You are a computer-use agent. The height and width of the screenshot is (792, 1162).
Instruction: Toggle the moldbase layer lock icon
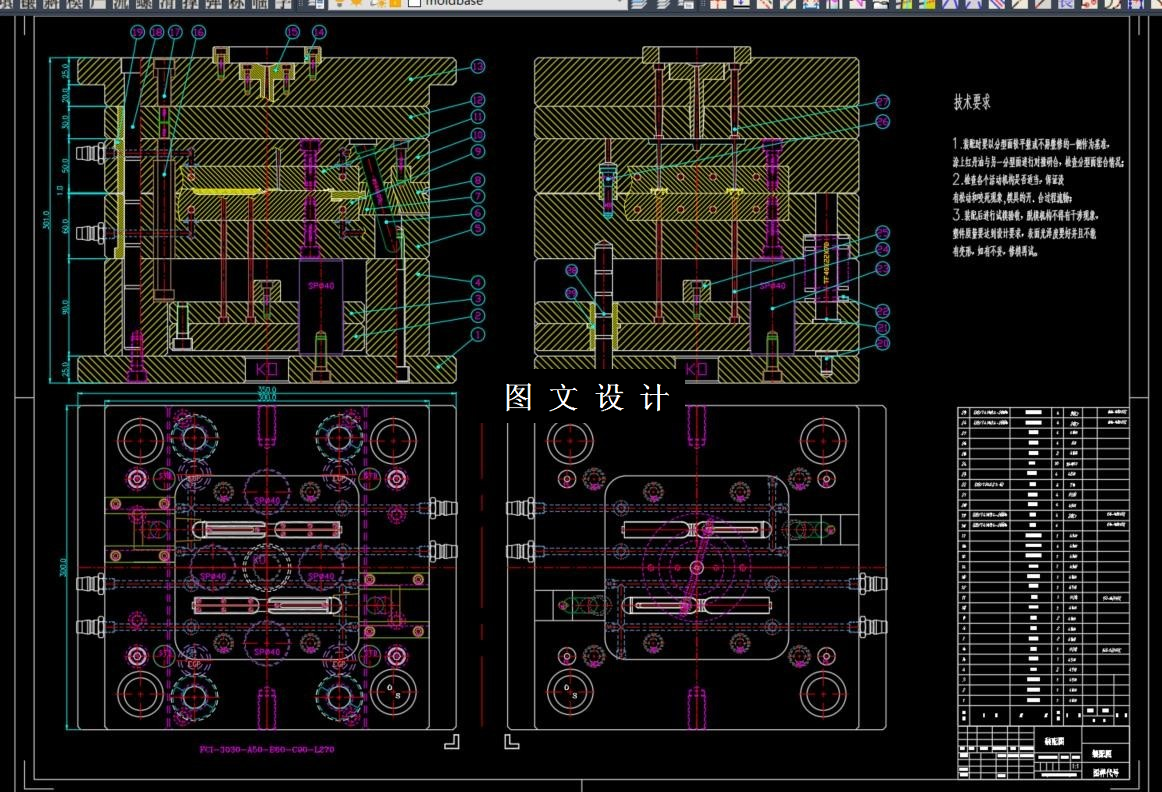(x=377, y=3)
